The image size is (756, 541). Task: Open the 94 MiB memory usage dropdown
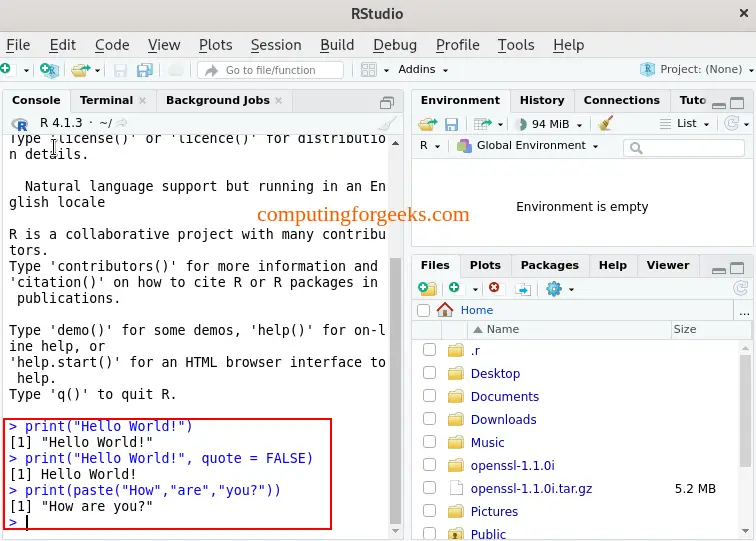coord(550,124)
